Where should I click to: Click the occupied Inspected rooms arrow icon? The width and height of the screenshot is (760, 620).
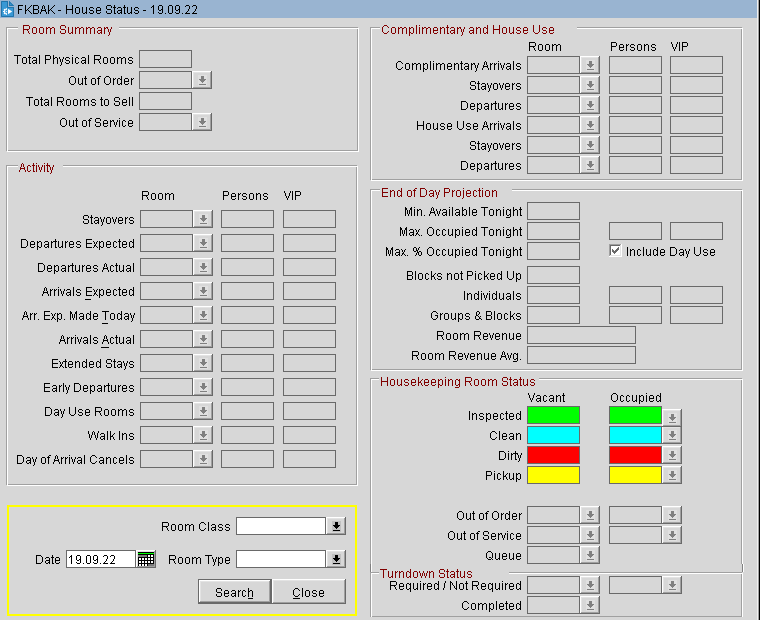(672, 416)
